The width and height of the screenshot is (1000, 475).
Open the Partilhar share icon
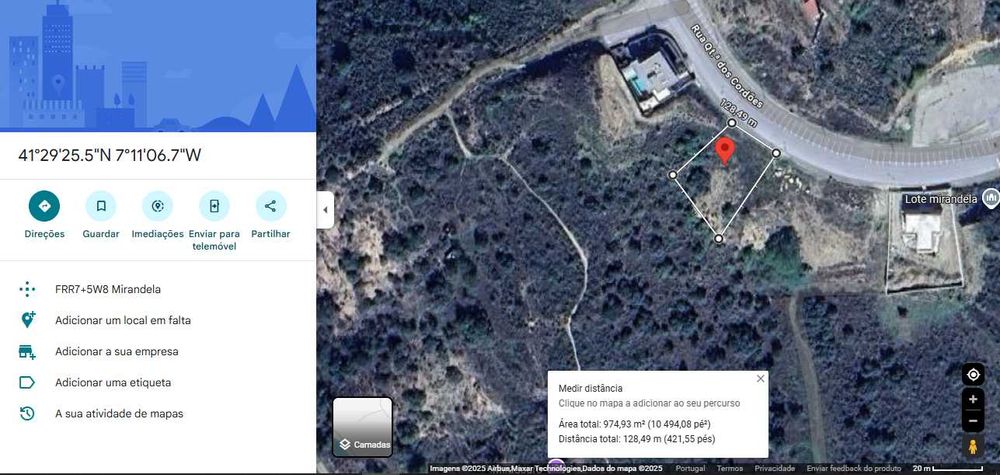pos(270,206)
